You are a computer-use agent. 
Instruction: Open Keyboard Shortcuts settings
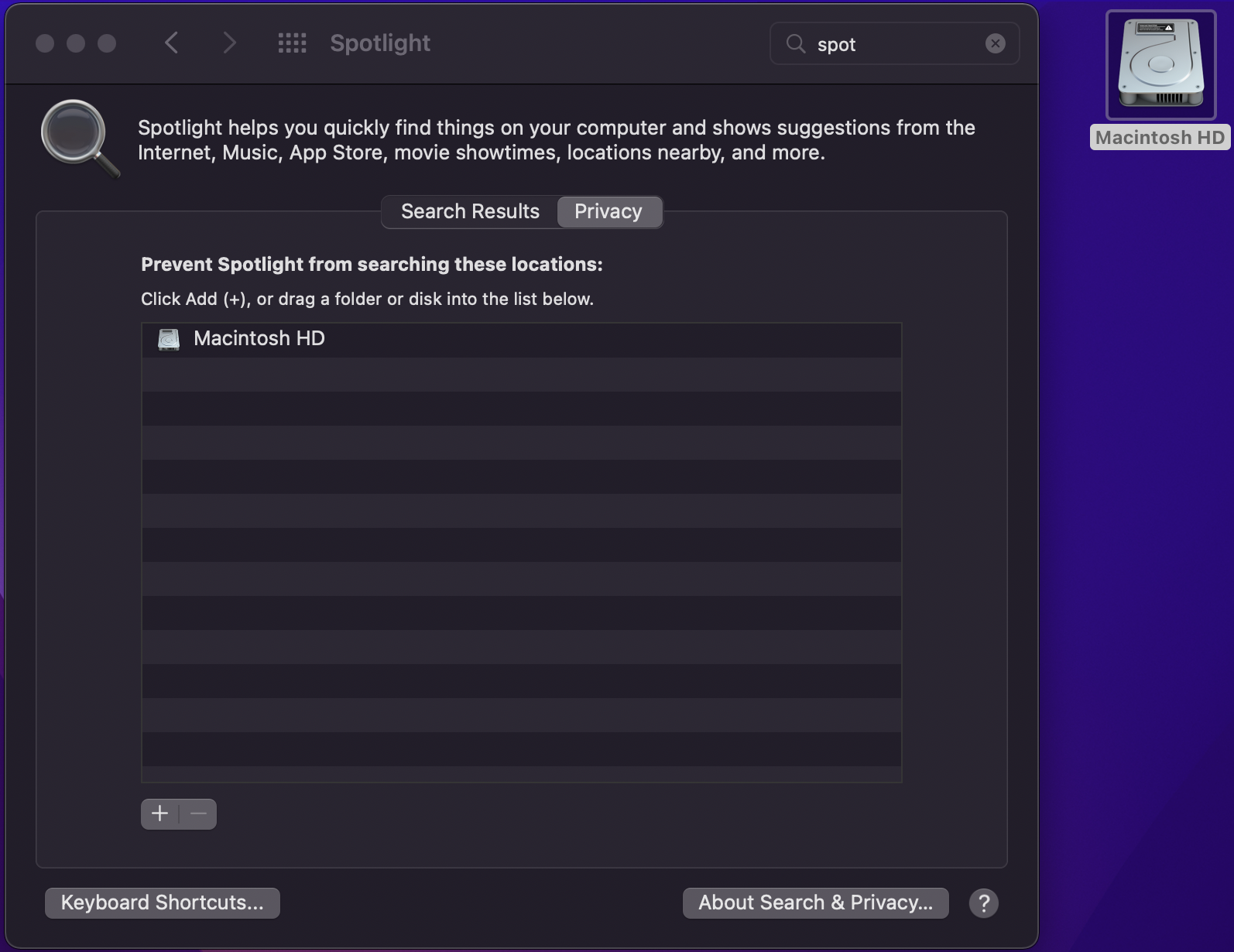163,903
